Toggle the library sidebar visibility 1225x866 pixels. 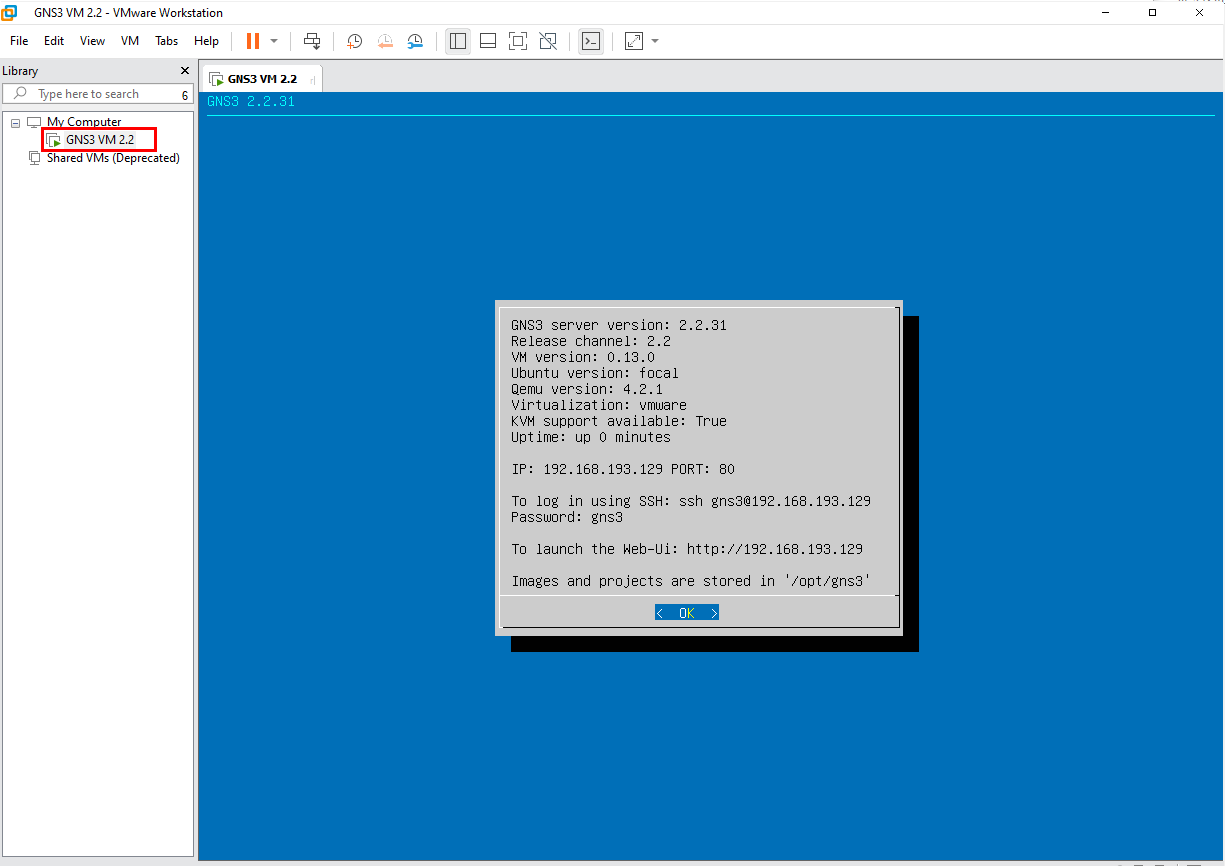[458, 41]
